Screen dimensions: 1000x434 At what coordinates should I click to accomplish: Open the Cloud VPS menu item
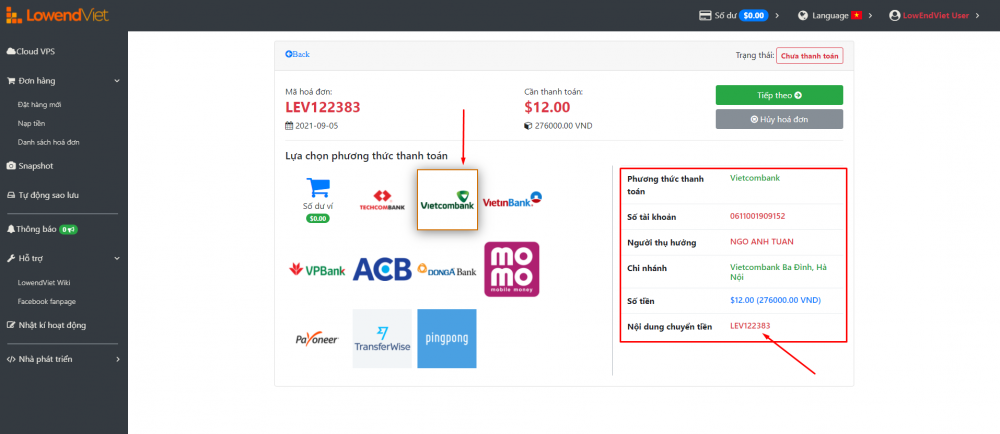31,51
